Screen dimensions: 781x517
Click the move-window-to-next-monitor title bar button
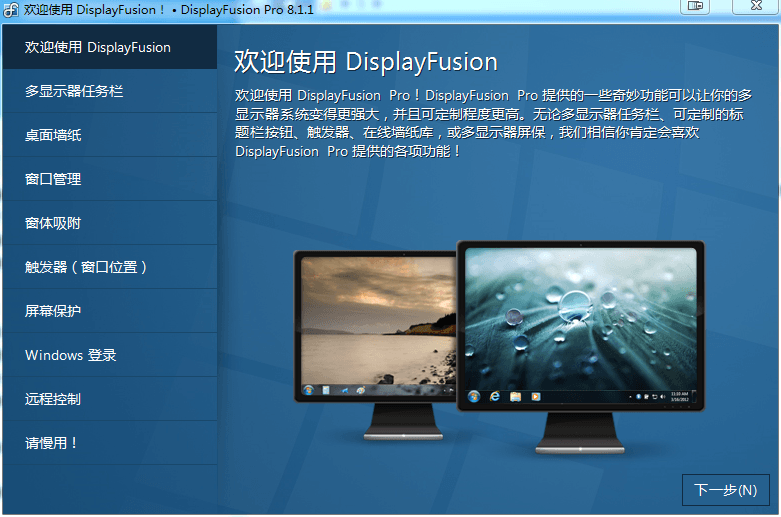pos(695,7)
